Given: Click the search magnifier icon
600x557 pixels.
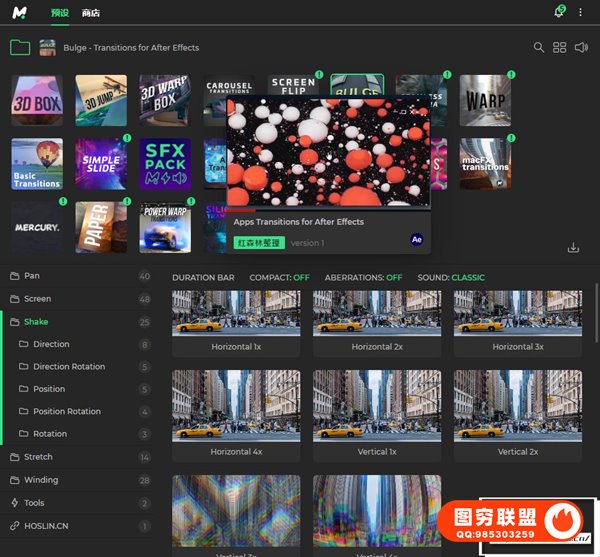Looking at the screenshot, I should click(x=539, y=47).
